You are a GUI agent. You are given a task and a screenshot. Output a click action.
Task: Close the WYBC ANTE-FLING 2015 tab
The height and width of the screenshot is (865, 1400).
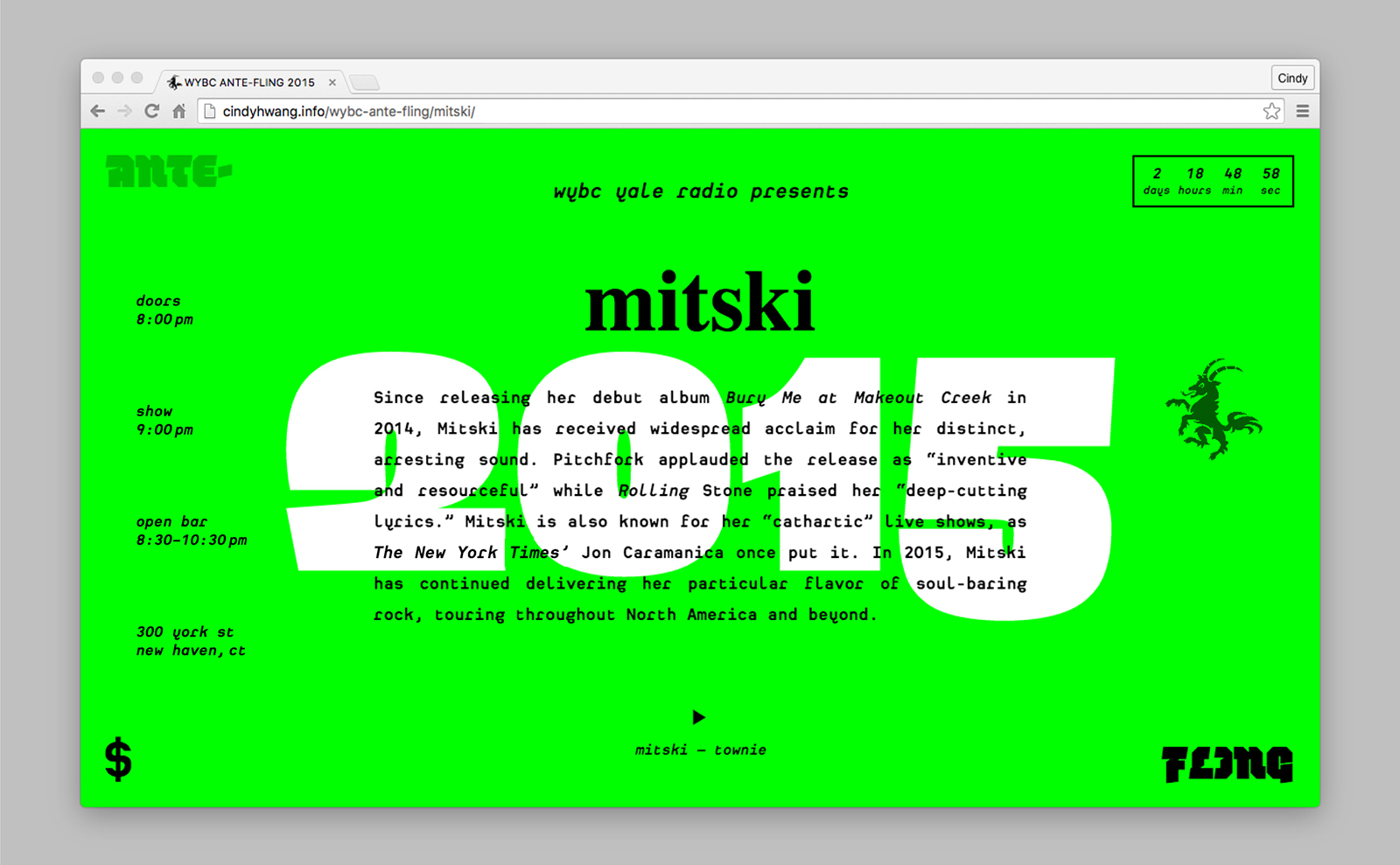point(332,82)
